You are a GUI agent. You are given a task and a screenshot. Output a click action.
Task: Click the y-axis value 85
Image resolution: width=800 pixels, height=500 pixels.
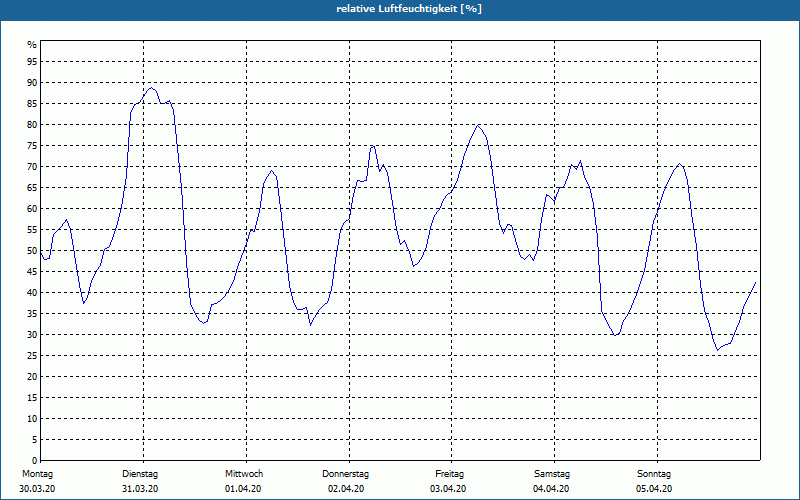click(x=32, y=104)
